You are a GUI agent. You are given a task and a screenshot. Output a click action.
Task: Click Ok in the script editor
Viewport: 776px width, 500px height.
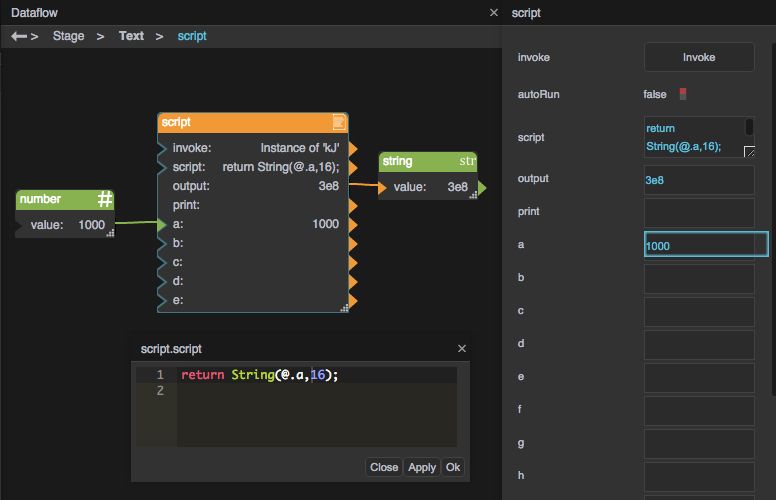click(453, 467)
